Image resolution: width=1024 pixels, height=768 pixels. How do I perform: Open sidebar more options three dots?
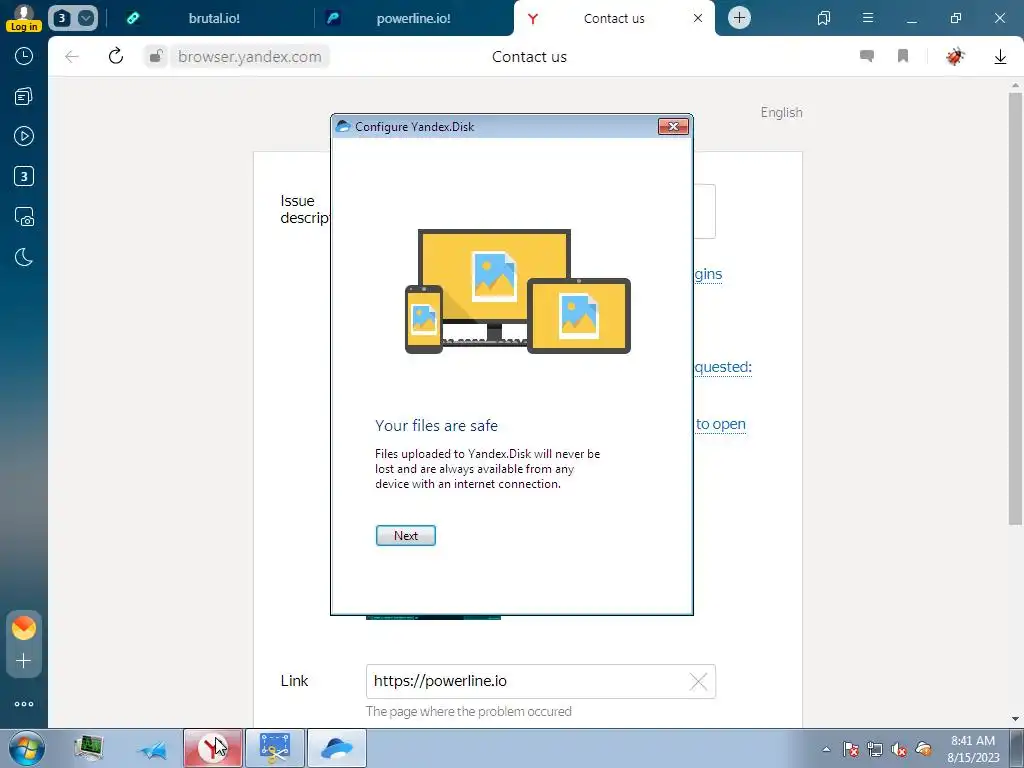(24, 704)
